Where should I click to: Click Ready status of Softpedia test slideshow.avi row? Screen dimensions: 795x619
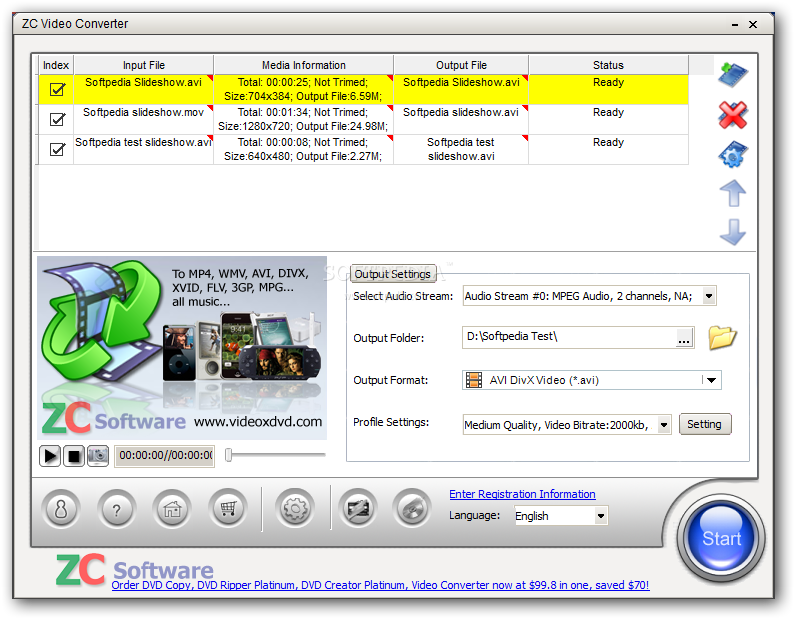(x=608, y=149)
